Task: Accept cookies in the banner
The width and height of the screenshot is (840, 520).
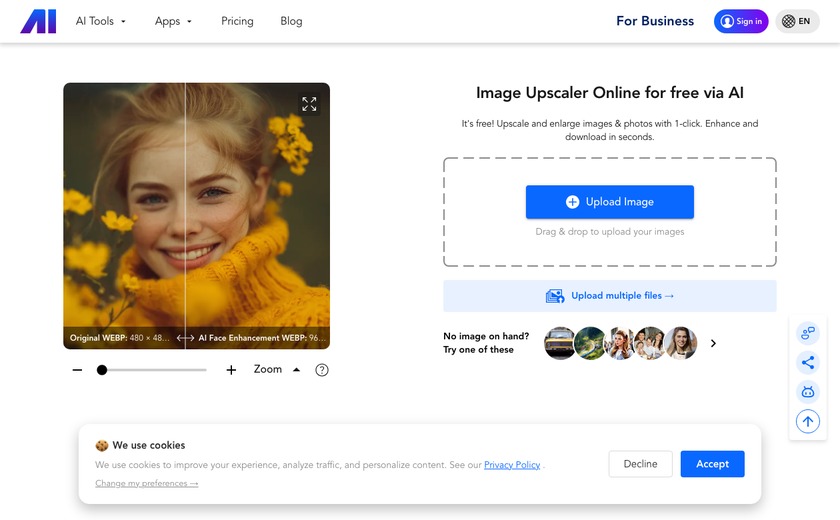Action: coord(712,464)
